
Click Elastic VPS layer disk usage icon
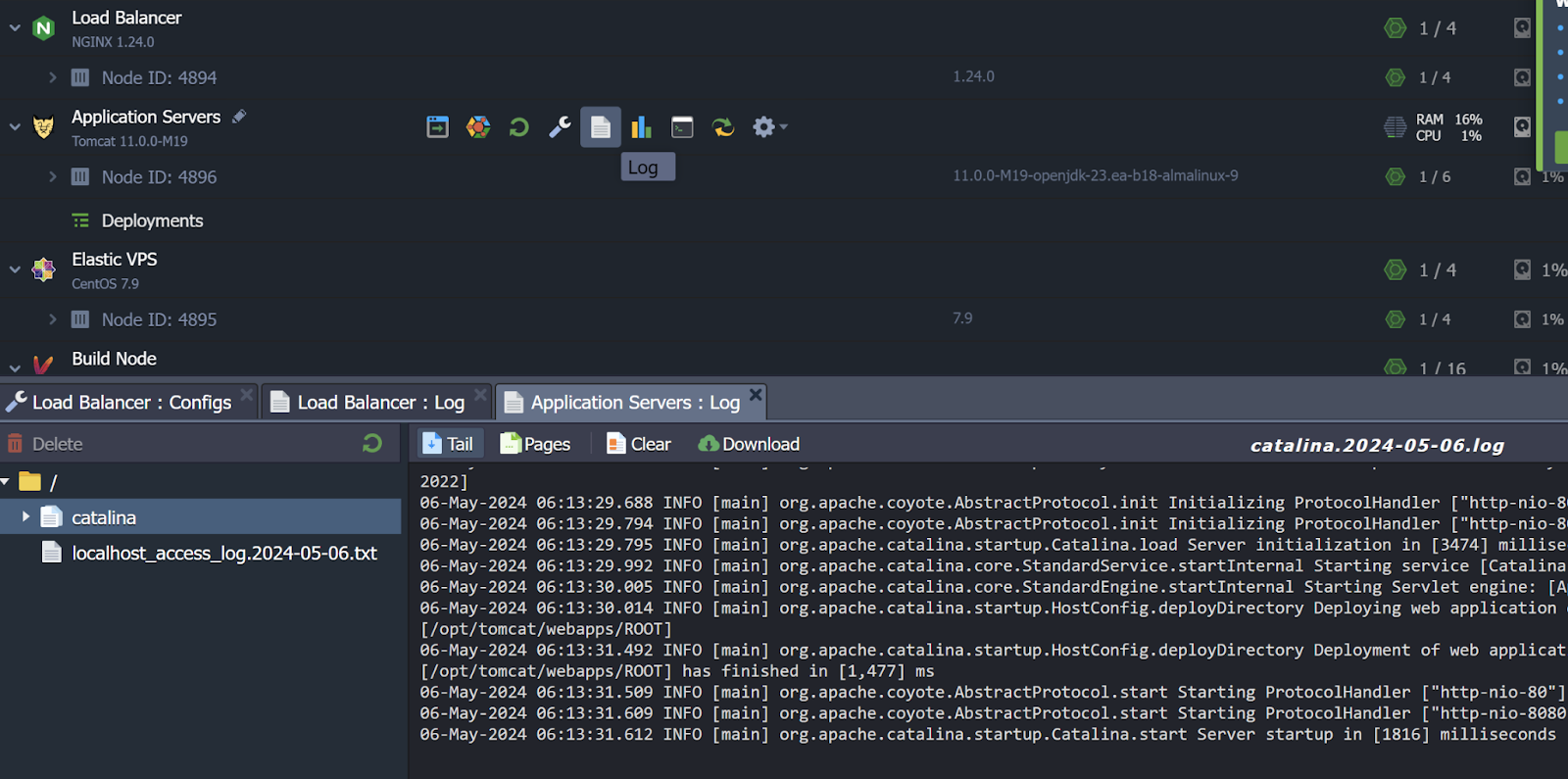point(1522,268)
